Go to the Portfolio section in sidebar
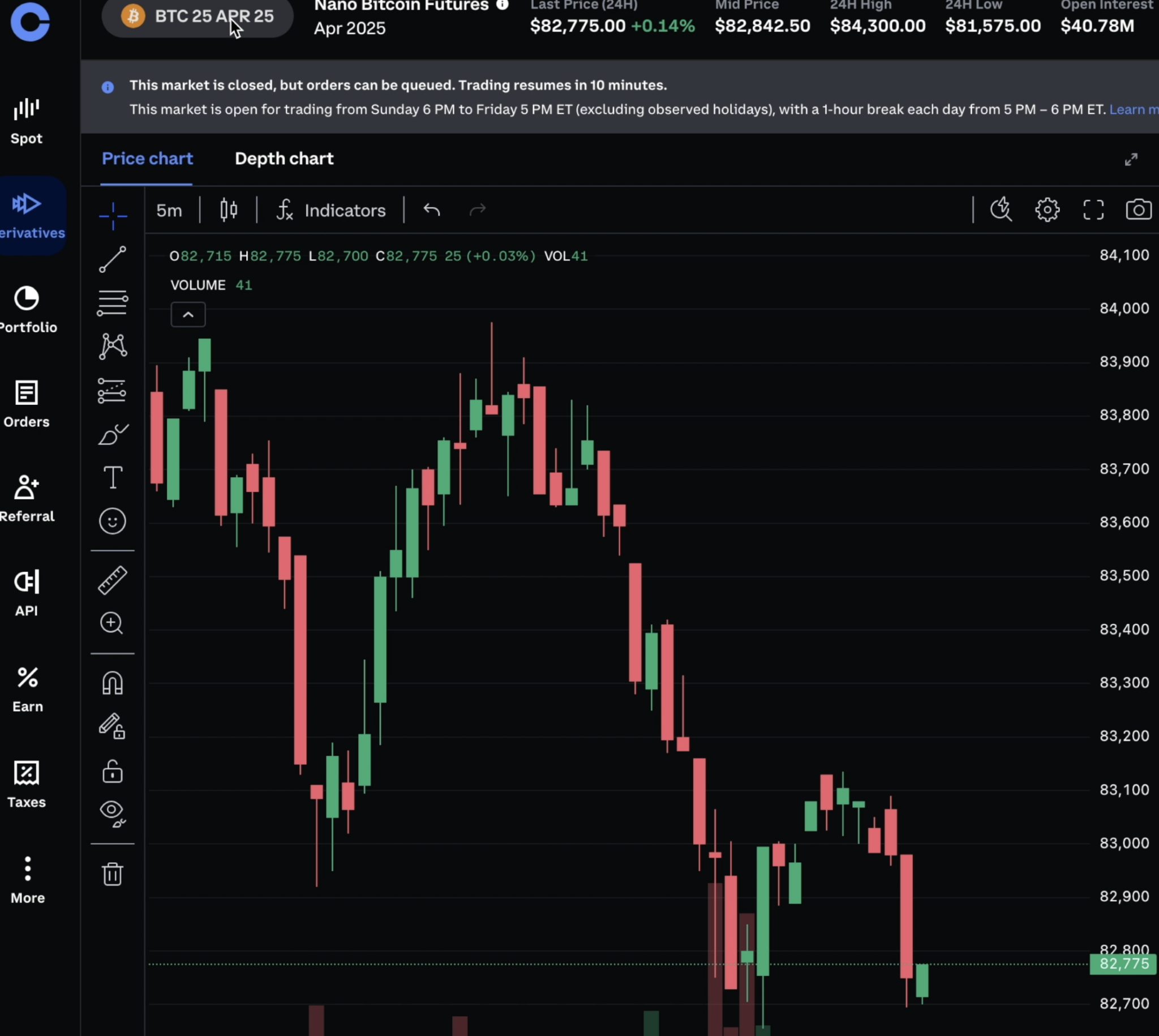The width and height of the screenshot is (1159, 1036). [27, 307]
